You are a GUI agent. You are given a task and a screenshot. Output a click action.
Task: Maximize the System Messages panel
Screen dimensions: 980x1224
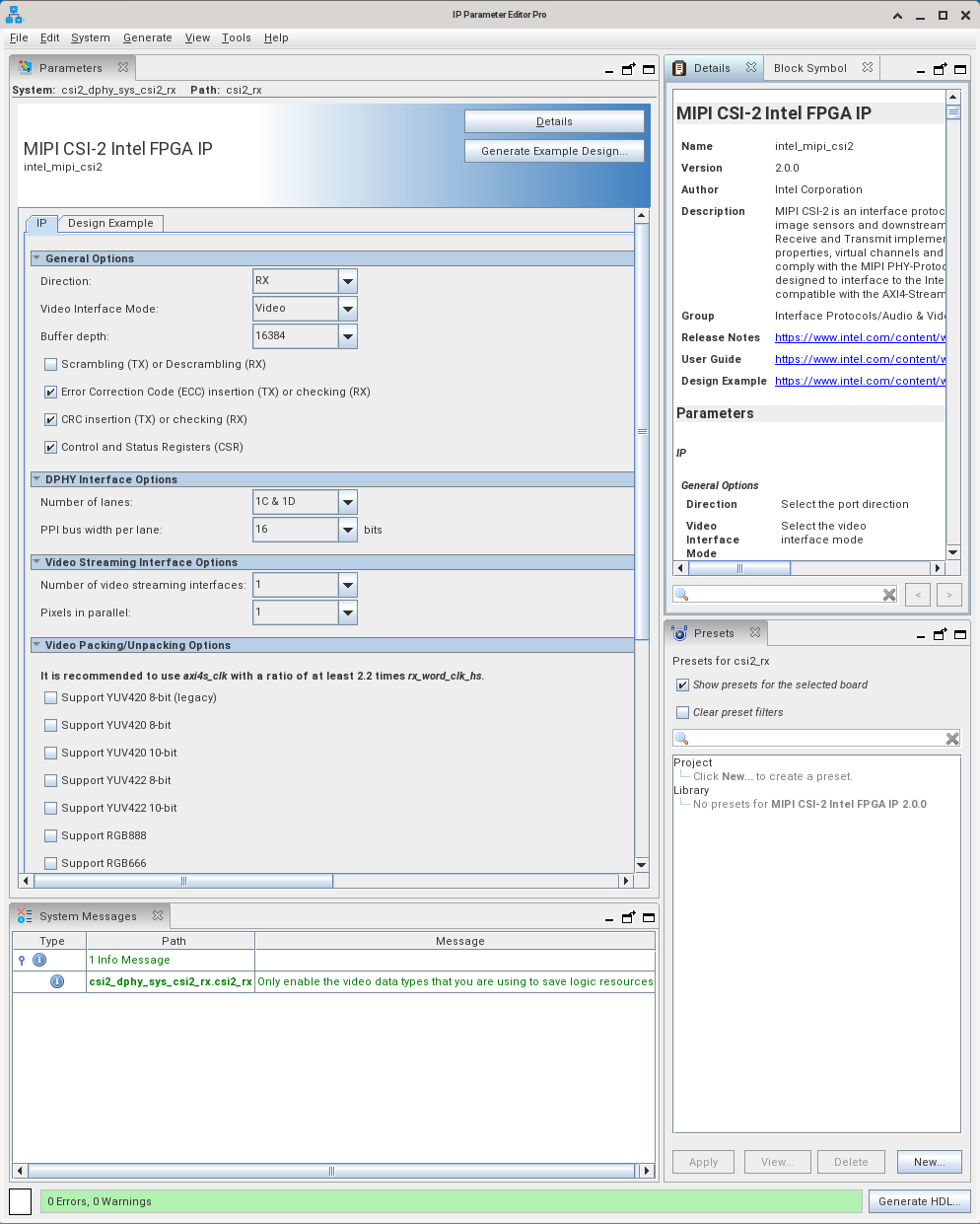pos(649,917)
